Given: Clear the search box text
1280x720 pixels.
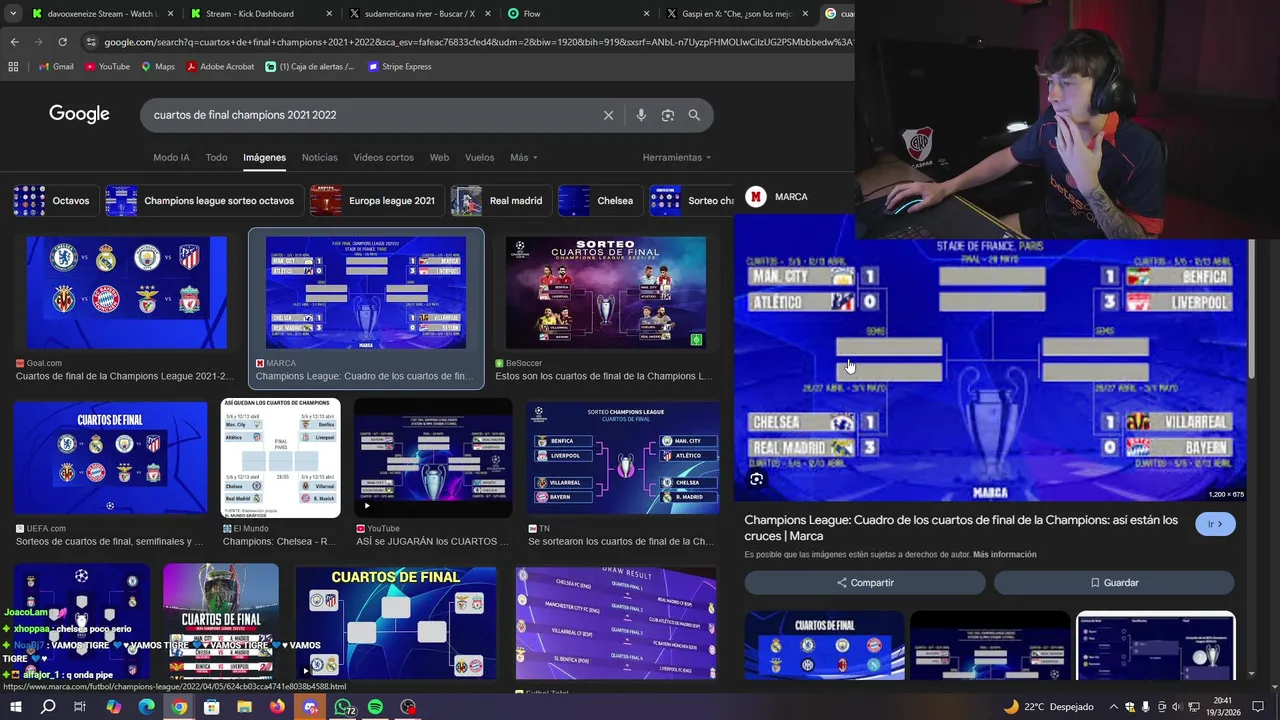Looking at the screenshot, I should (x=608, y=115).
